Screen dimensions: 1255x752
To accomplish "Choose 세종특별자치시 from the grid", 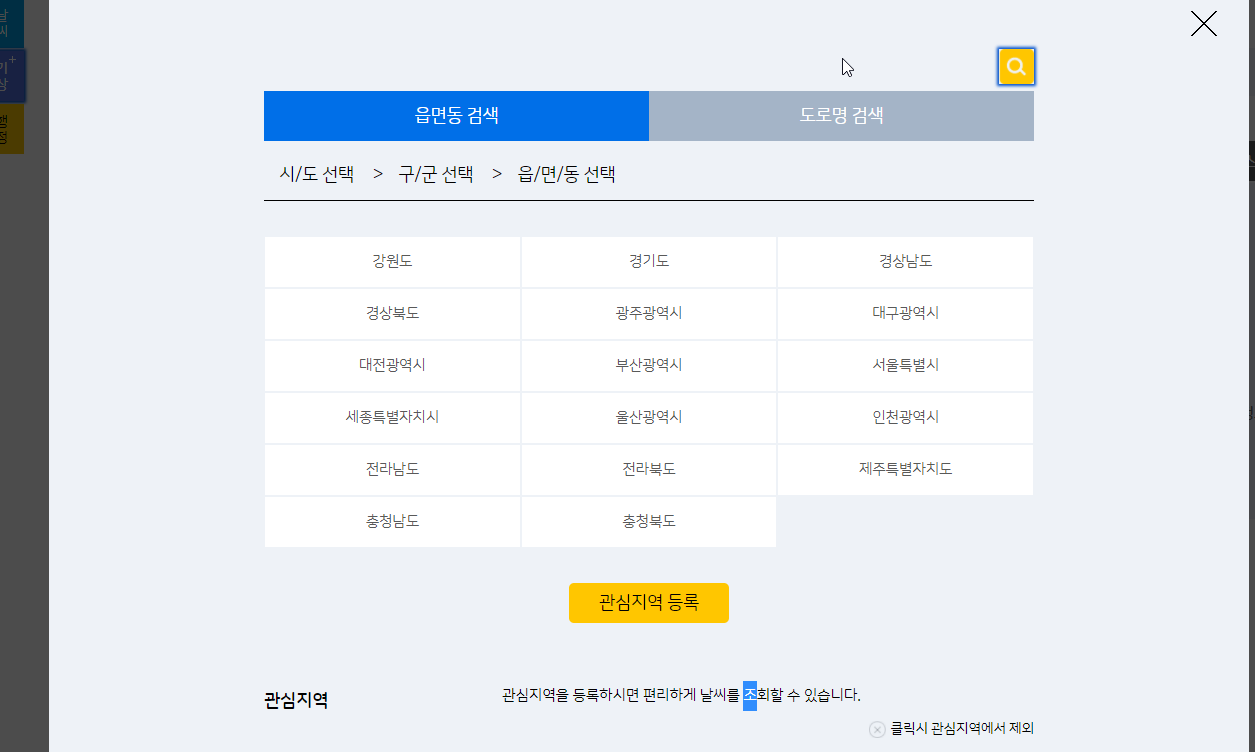I will [392, 418].
